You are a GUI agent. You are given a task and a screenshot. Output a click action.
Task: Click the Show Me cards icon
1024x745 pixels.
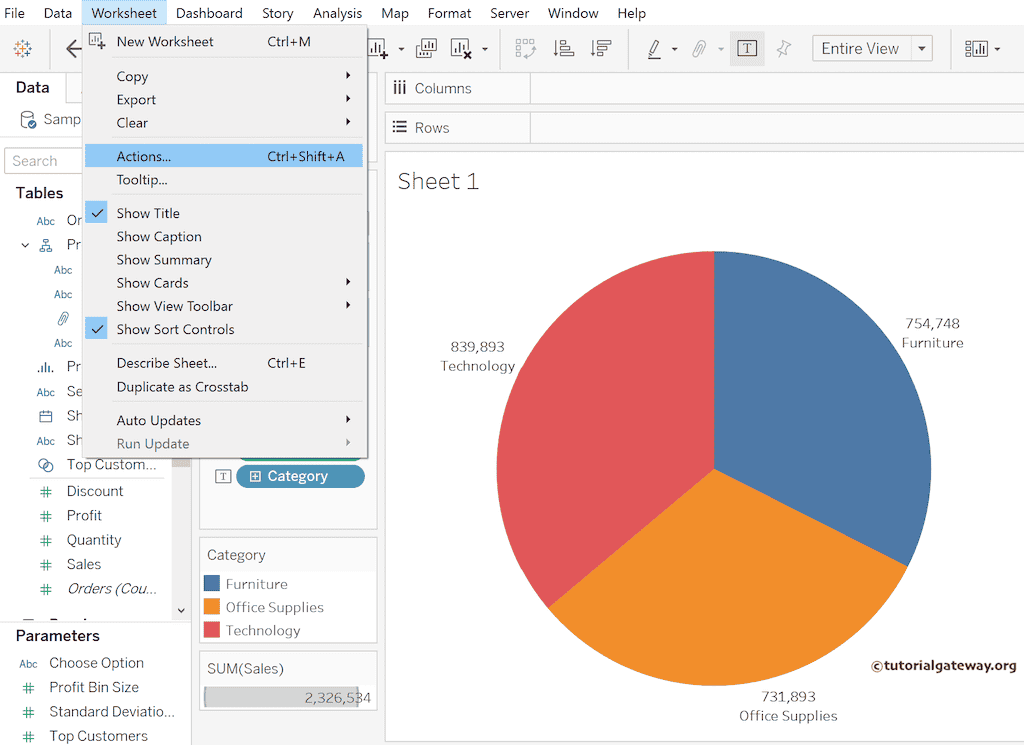[x=976, y=48]
